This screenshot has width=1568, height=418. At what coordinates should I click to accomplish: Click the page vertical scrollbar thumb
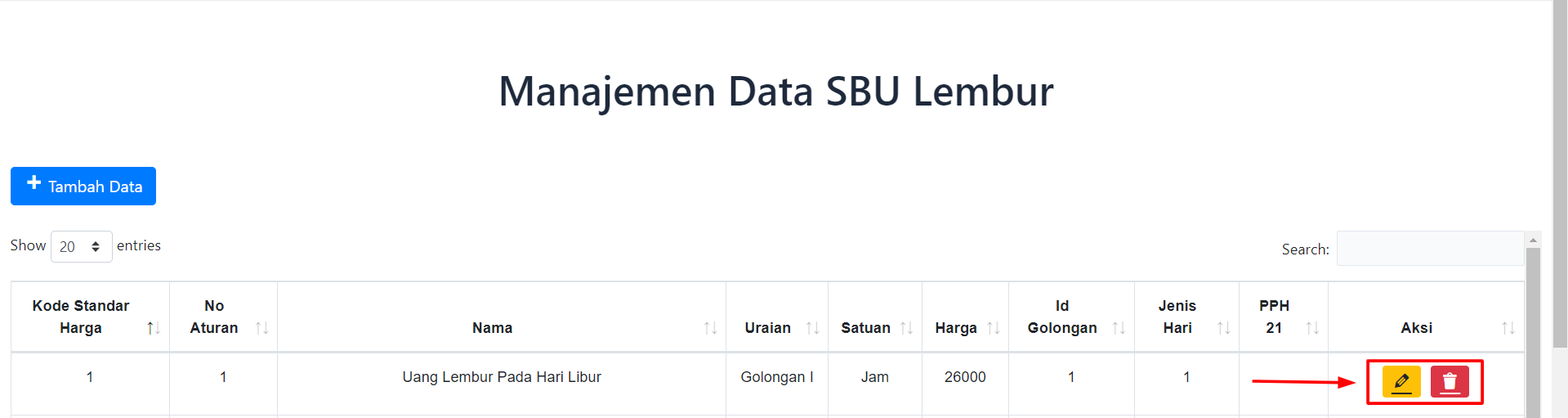click(1560, 173)
